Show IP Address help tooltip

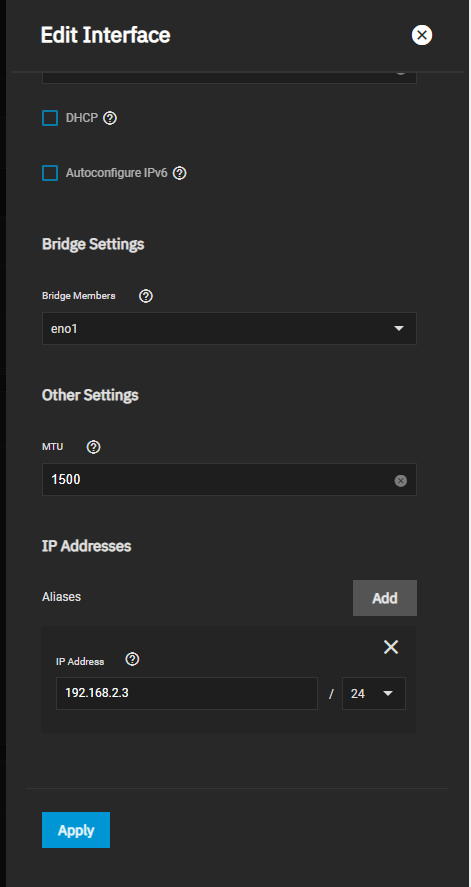click(132, 660)
